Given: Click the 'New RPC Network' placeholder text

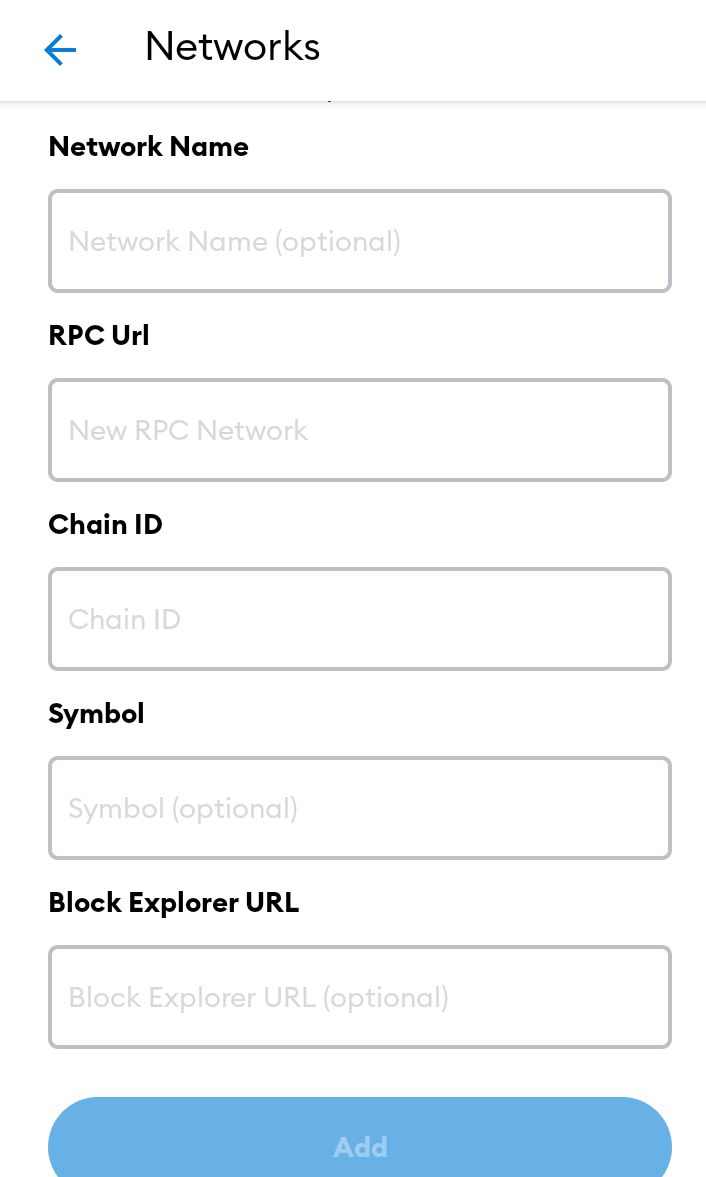Looking at the screenshot, I should [188, 431].
